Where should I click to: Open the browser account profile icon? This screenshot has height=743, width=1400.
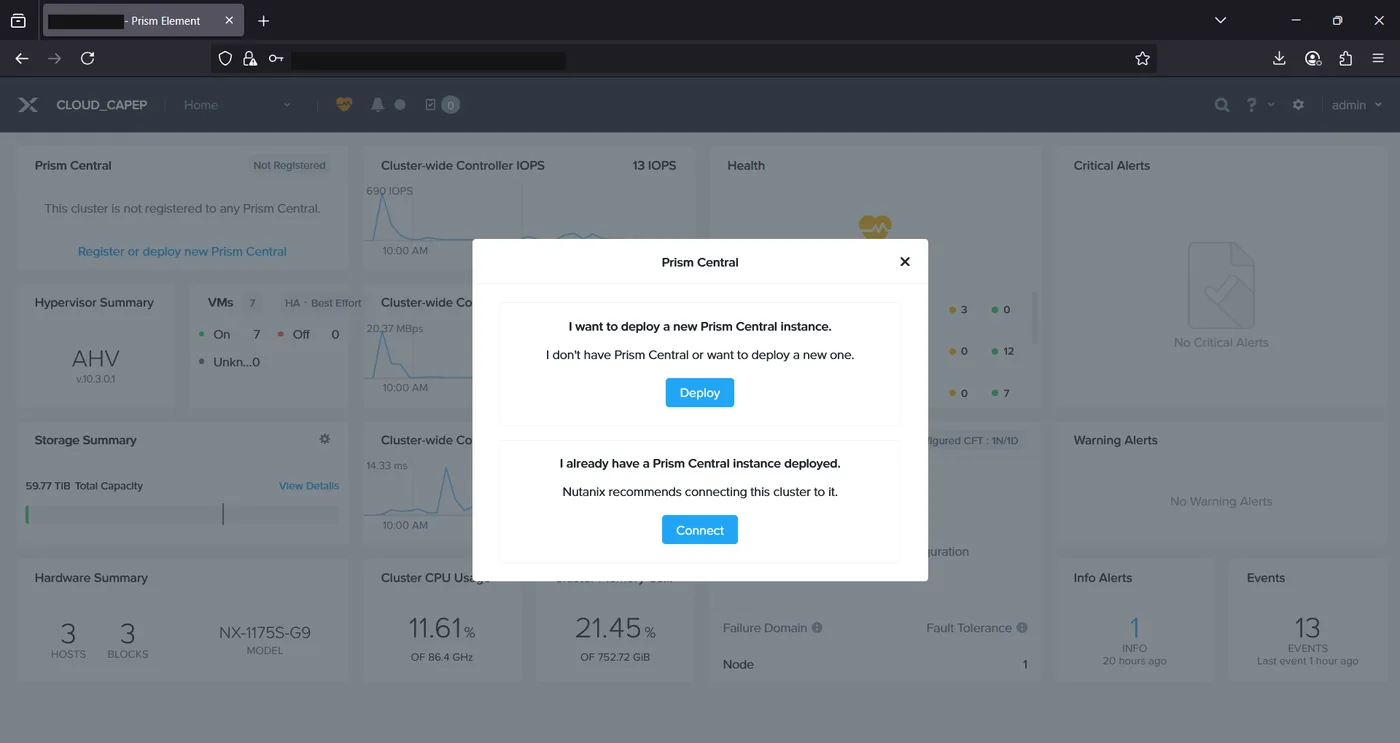1313,59
